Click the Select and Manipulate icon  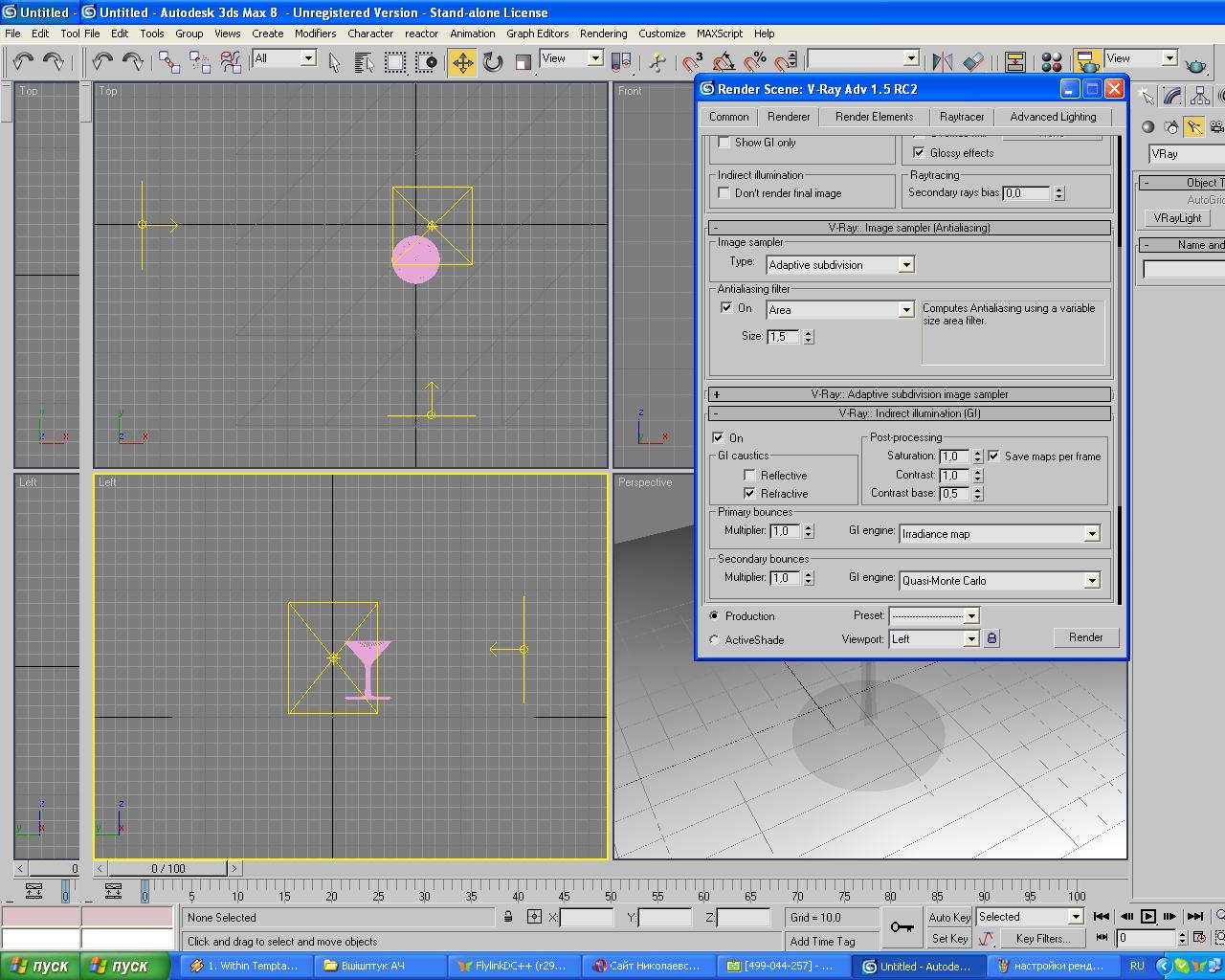[x=657, y=62]
